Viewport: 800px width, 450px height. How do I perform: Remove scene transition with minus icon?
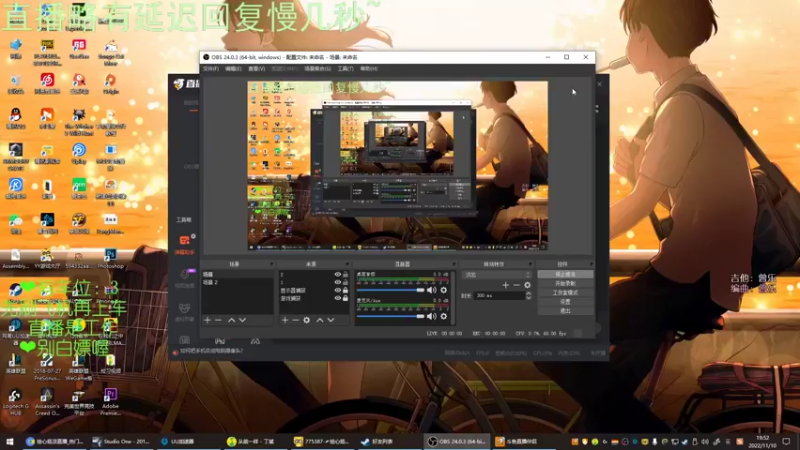(x=516, y=285)
